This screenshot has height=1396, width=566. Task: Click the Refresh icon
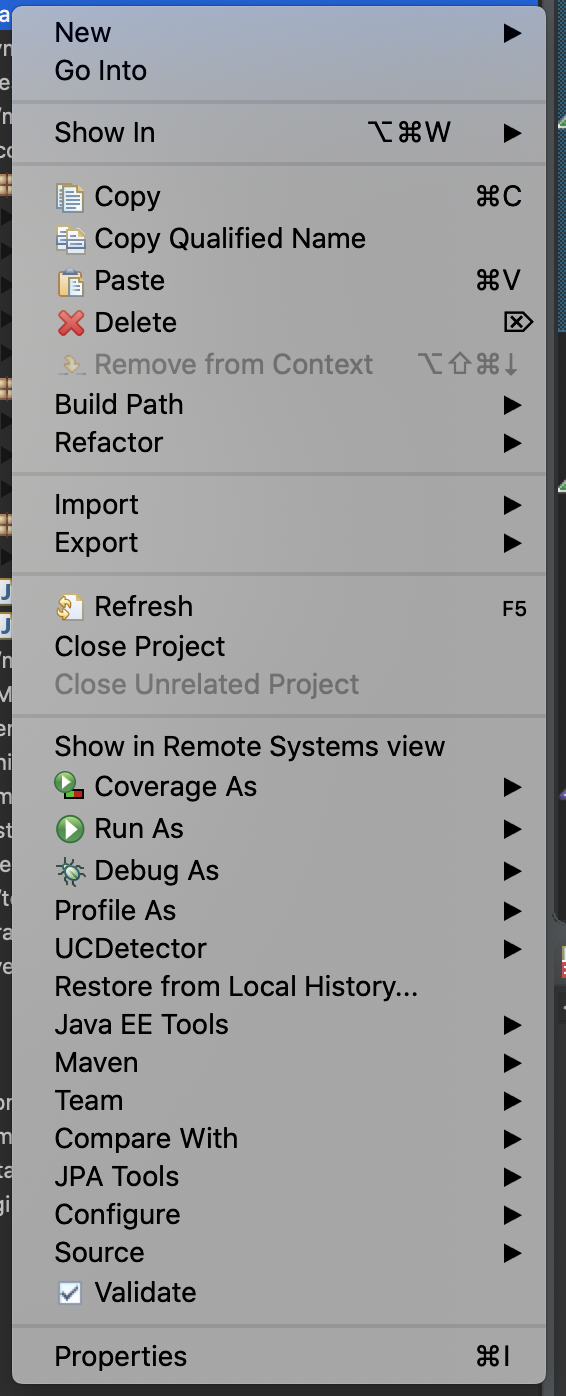(x=70, y=607)
